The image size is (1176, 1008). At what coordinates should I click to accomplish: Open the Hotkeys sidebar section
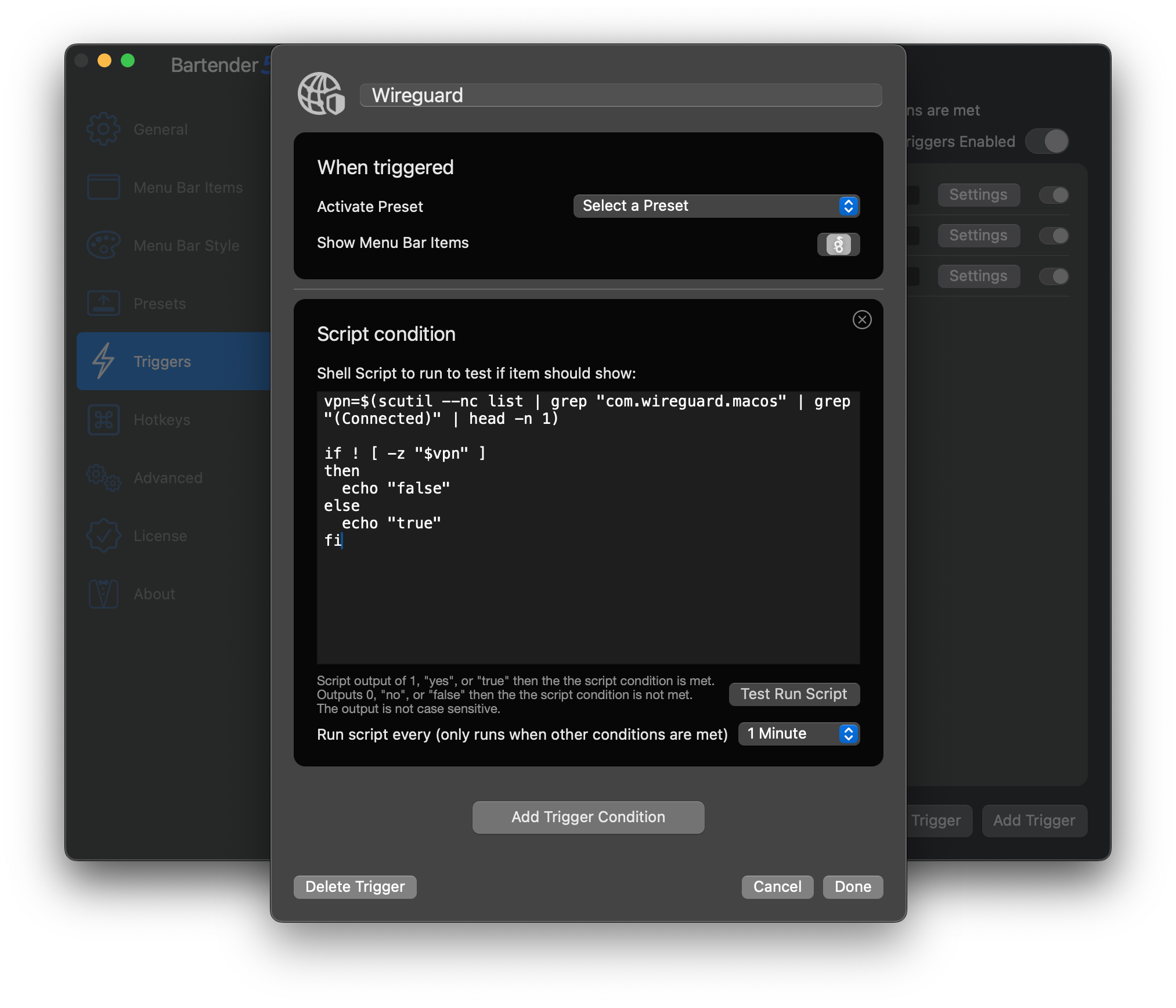[x=173, y=419]
